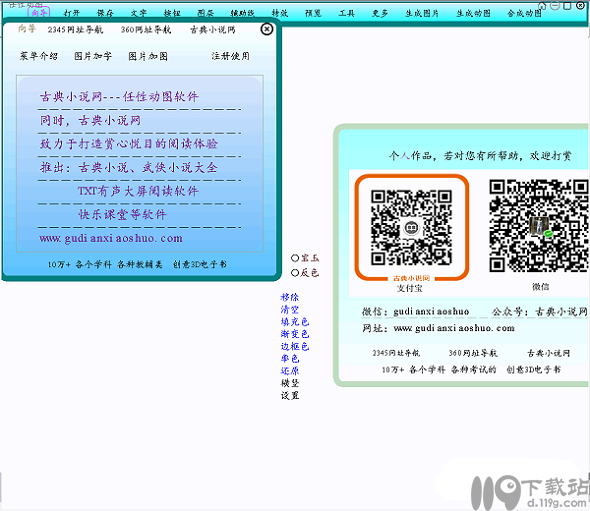
Task: Open purple www.gudianxiaoshuo.com link in guide panel
Action: tap(111, 238)
